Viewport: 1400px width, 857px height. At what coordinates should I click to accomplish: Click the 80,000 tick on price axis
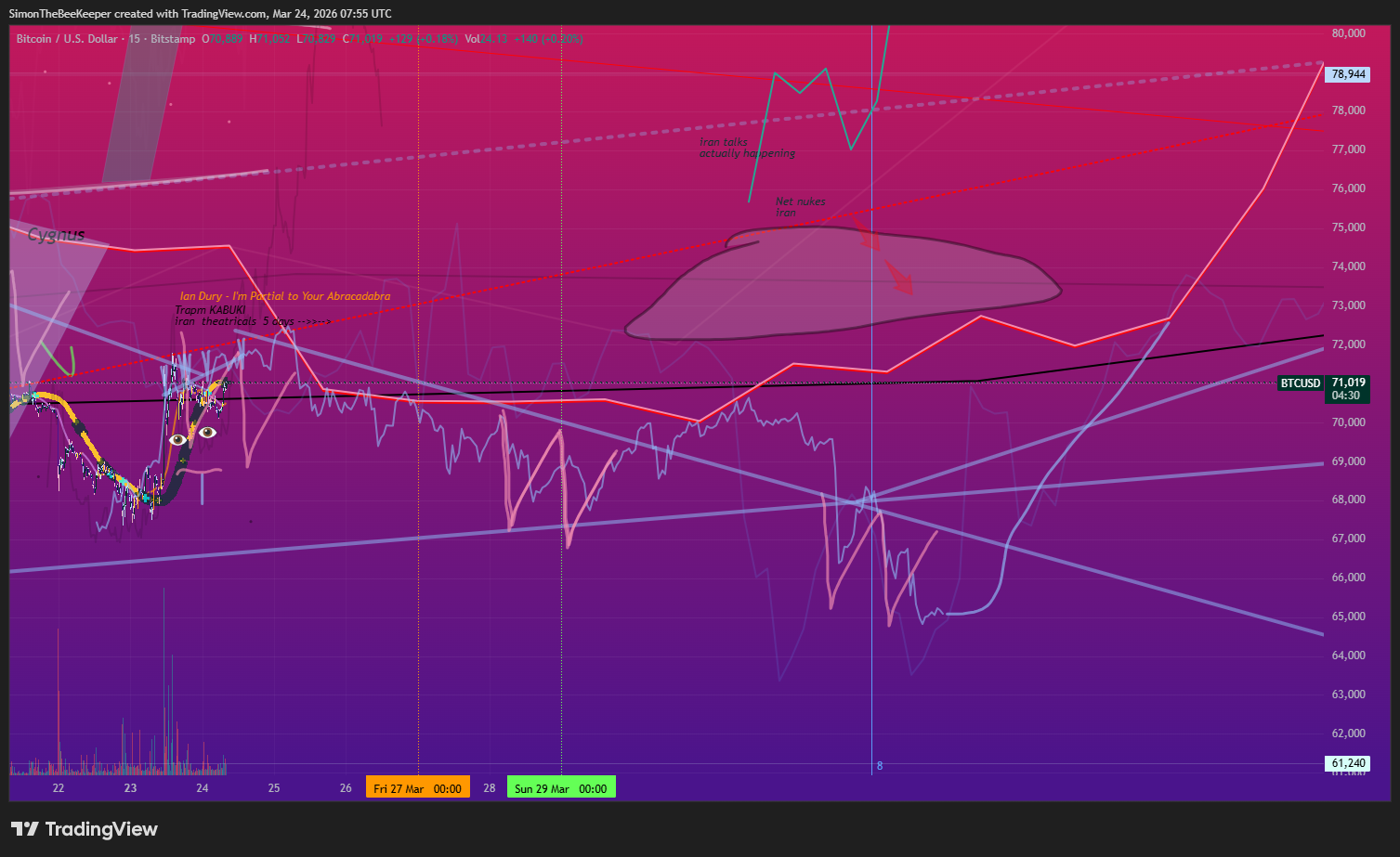[1348, 32]
